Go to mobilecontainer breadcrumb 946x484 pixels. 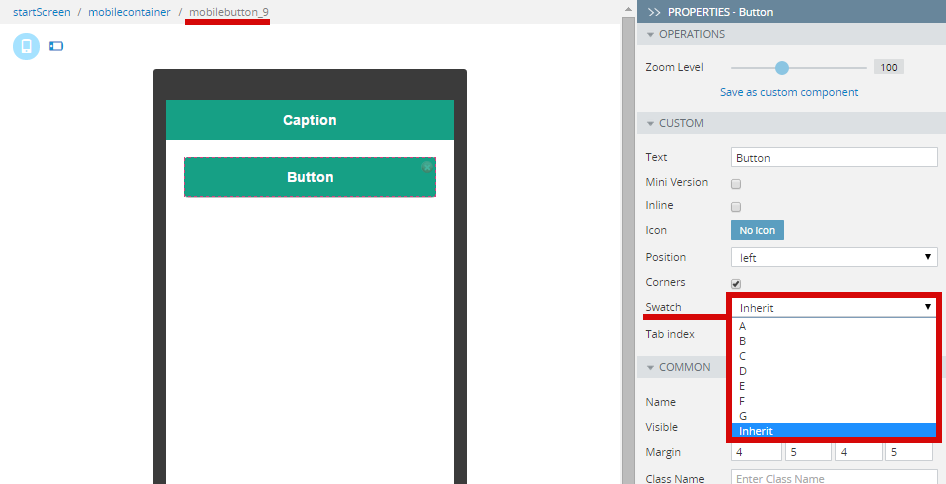(129, 12)
